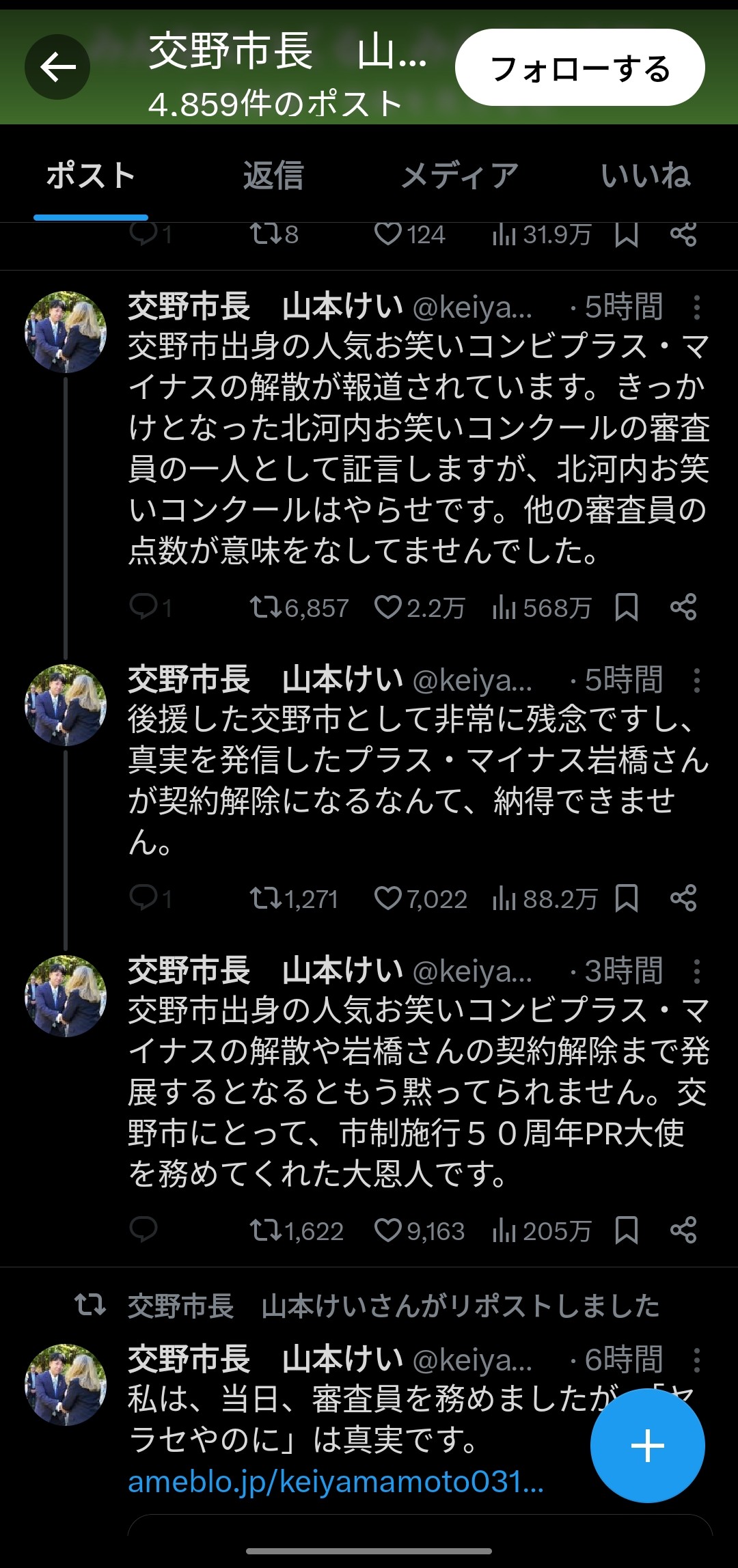Tap the blue compose new post button

[647, 1445]
